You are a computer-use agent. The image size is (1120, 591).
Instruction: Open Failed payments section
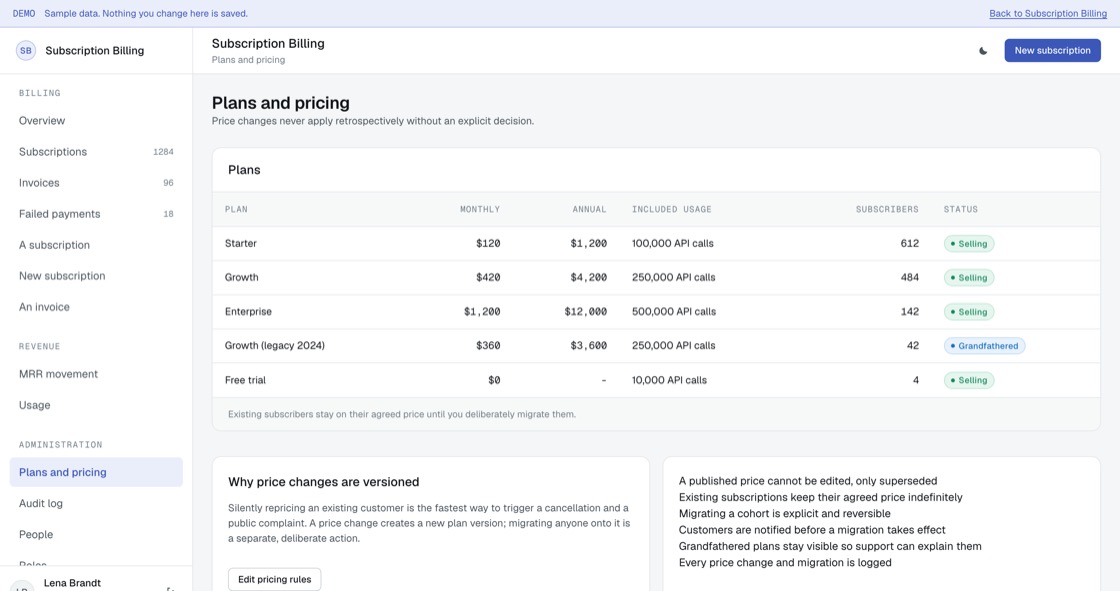pos(96,214)
